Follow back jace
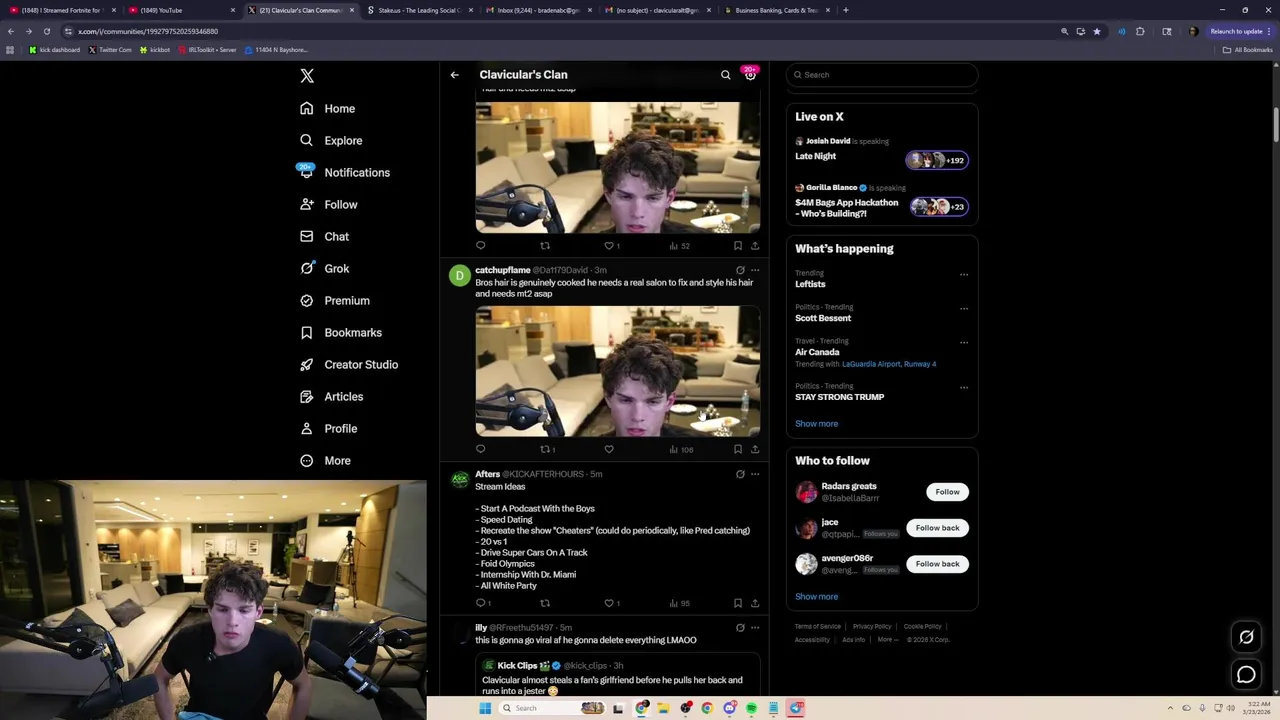1280x720 pixels. pos(937,528)
